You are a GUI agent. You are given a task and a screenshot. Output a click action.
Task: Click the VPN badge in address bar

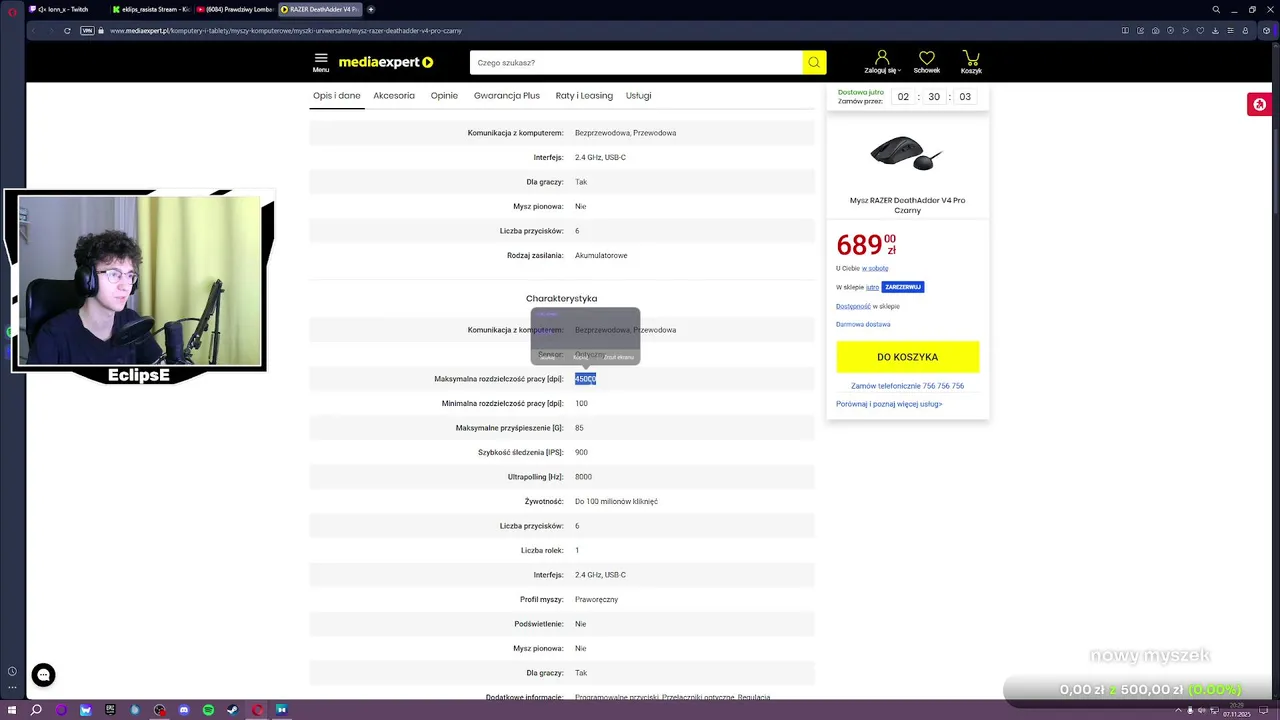pos(87,30)
